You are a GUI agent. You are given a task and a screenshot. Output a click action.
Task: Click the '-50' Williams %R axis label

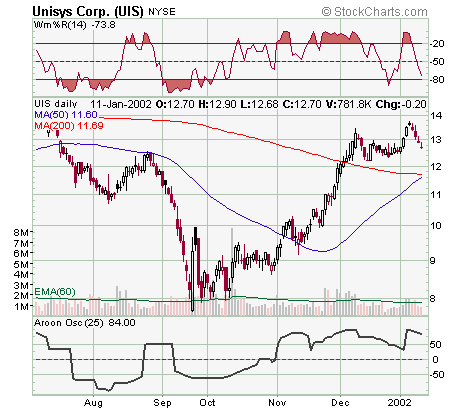437,62
